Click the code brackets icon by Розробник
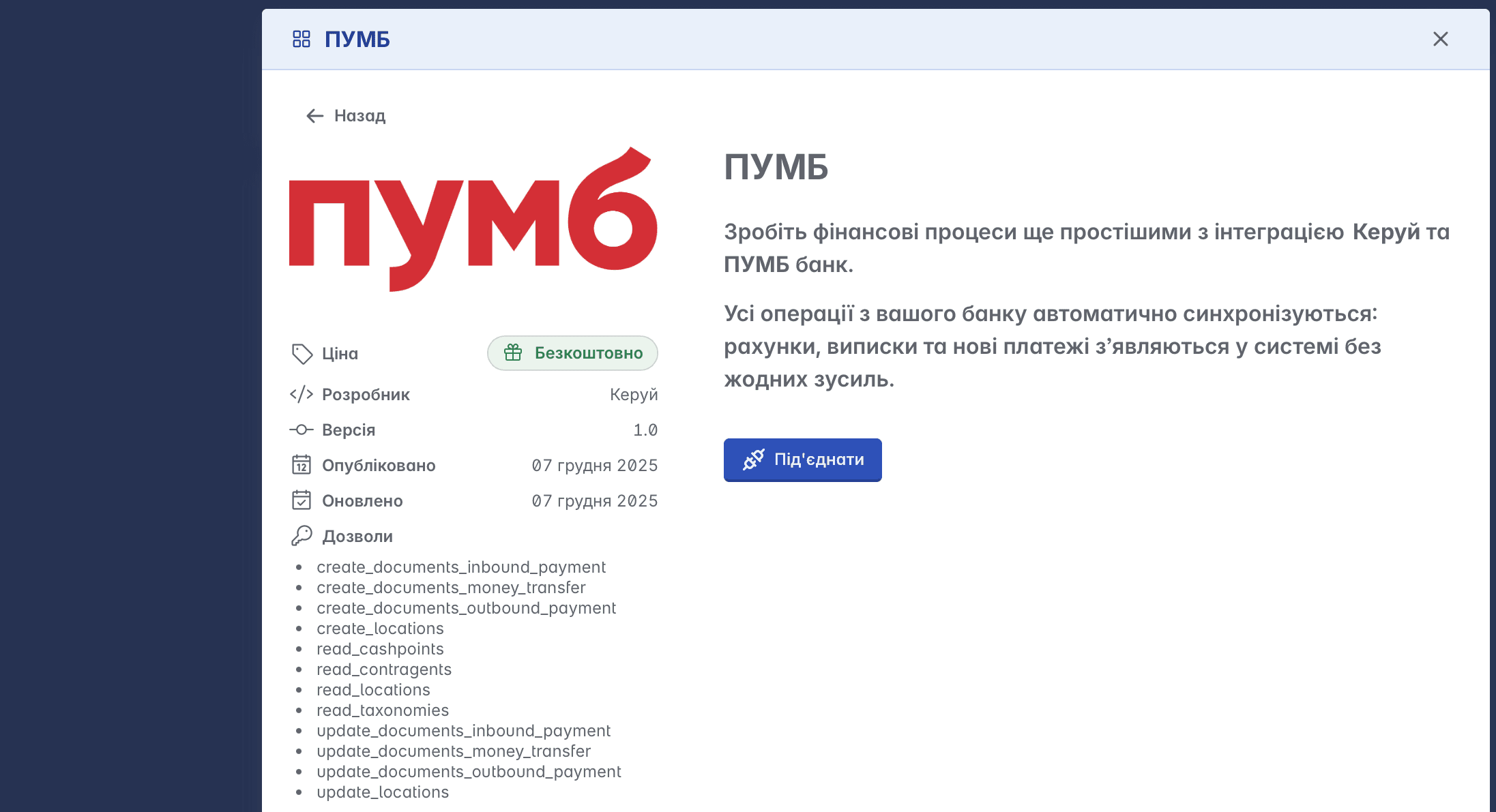The width and height of the screenshot is (1496, 812). point(302,394)
